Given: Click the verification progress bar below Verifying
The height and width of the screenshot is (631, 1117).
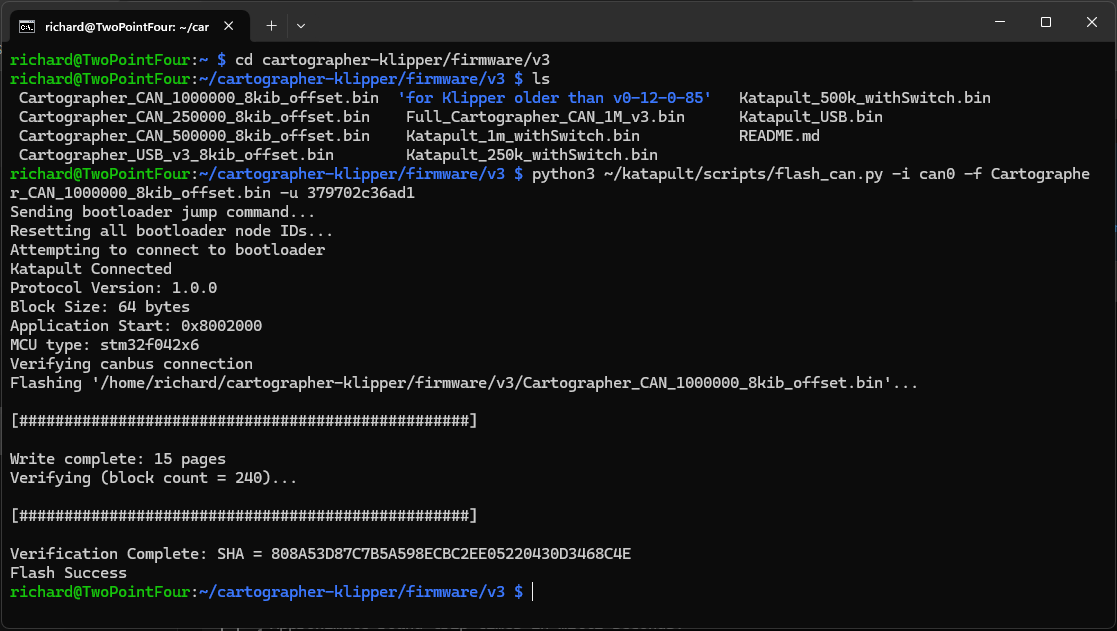Looking at the screenshot, I should click(x=243, y=516).
